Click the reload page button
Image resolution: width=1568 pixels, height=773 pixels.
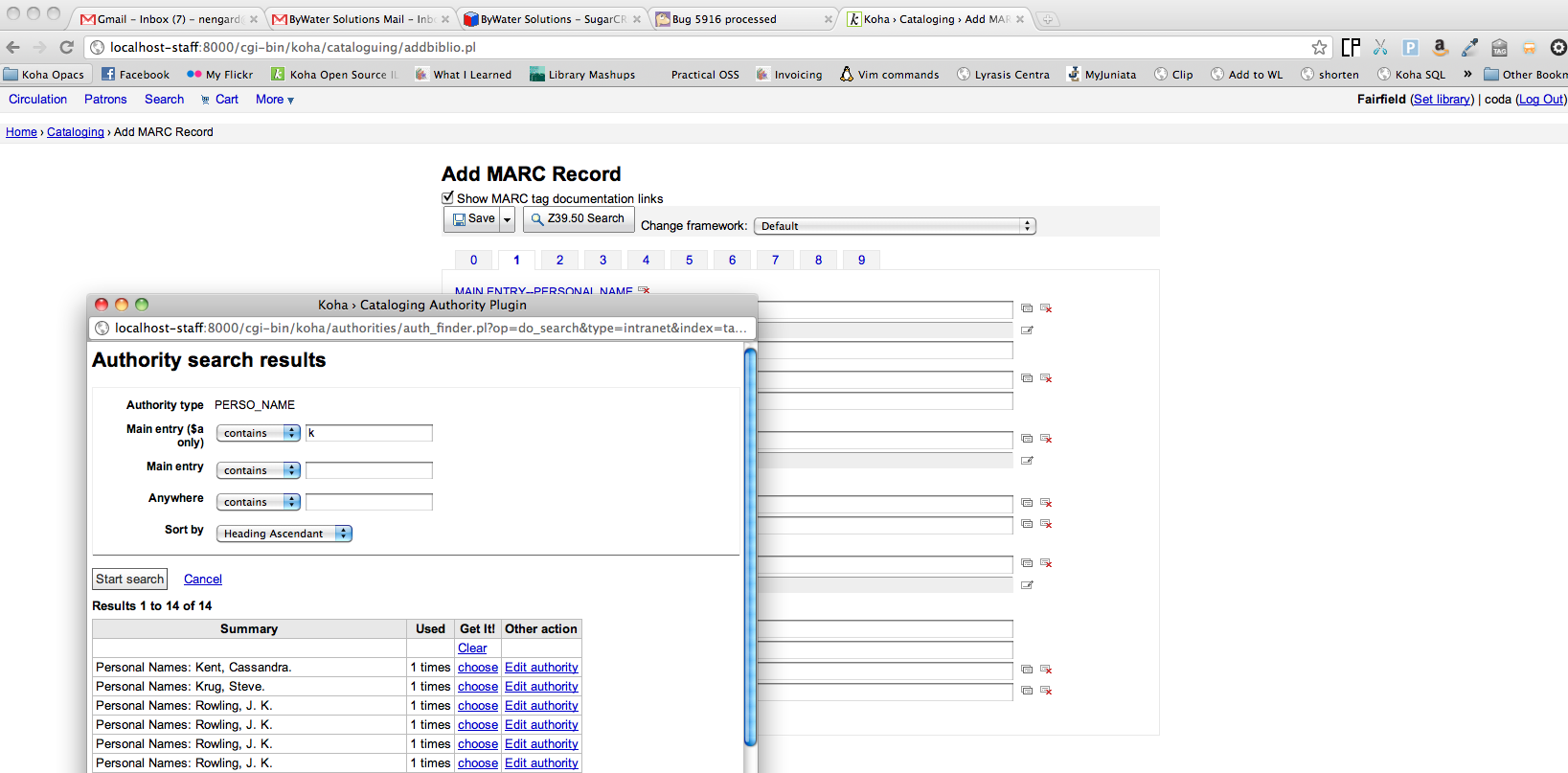(66, 47)
